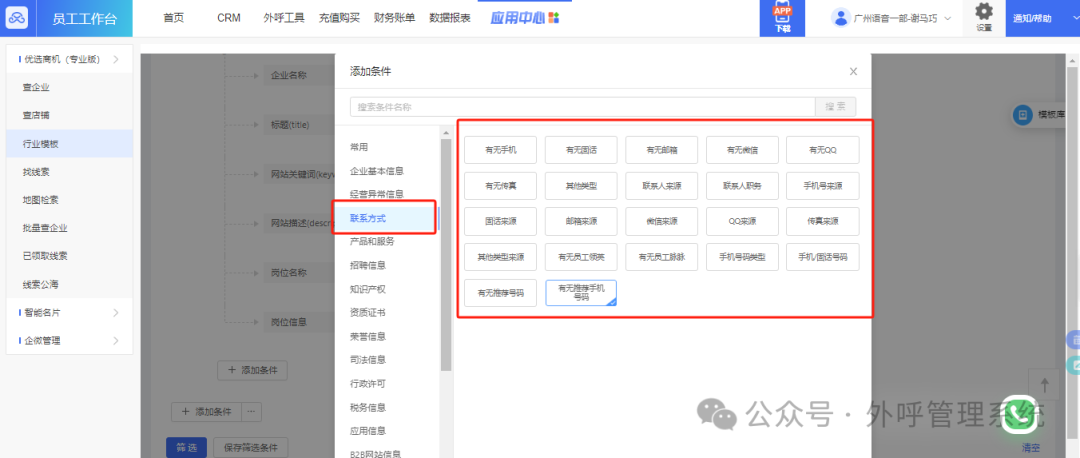Select the 司法信息 category
The width and height of the screenshot is (1080, 458).
pos(368,360)
